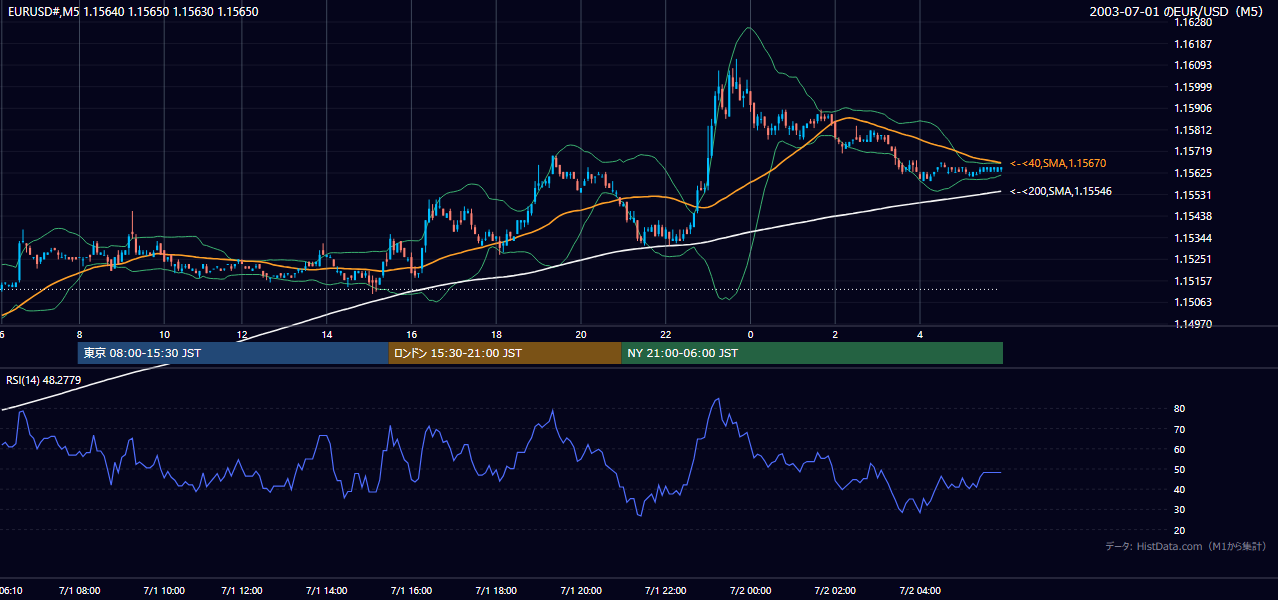
Task: Click the bottom time label 7/1 16:00
Action: point(411,591)
